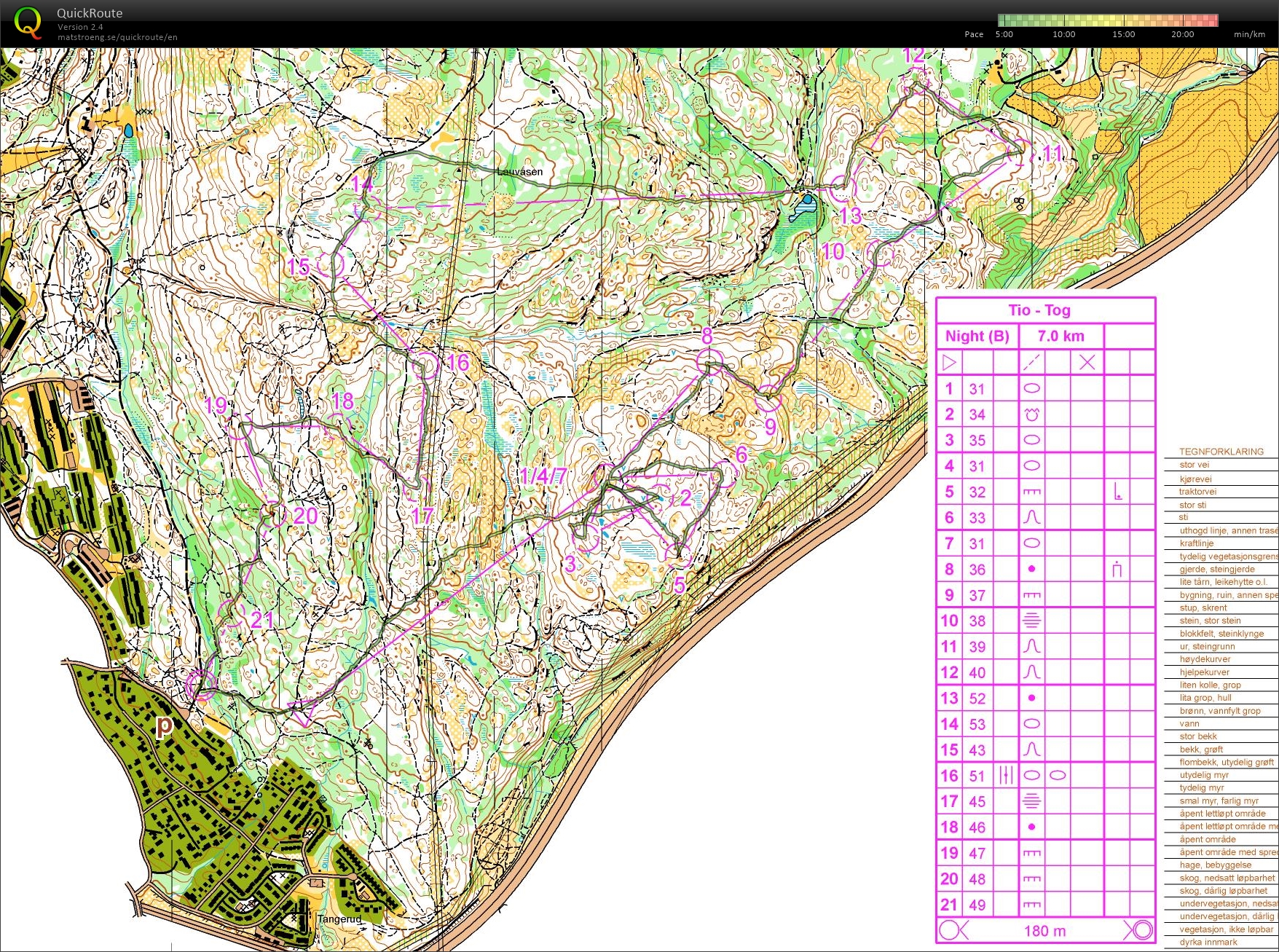
Task: Click the finish double circle on the map
Action: (201, 685)
